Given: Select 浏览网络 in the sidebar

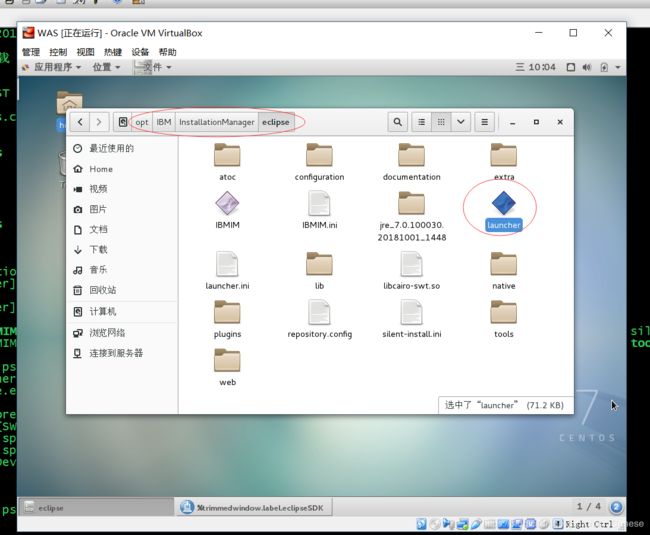Looking at the screenshot, I should (122, 333).
